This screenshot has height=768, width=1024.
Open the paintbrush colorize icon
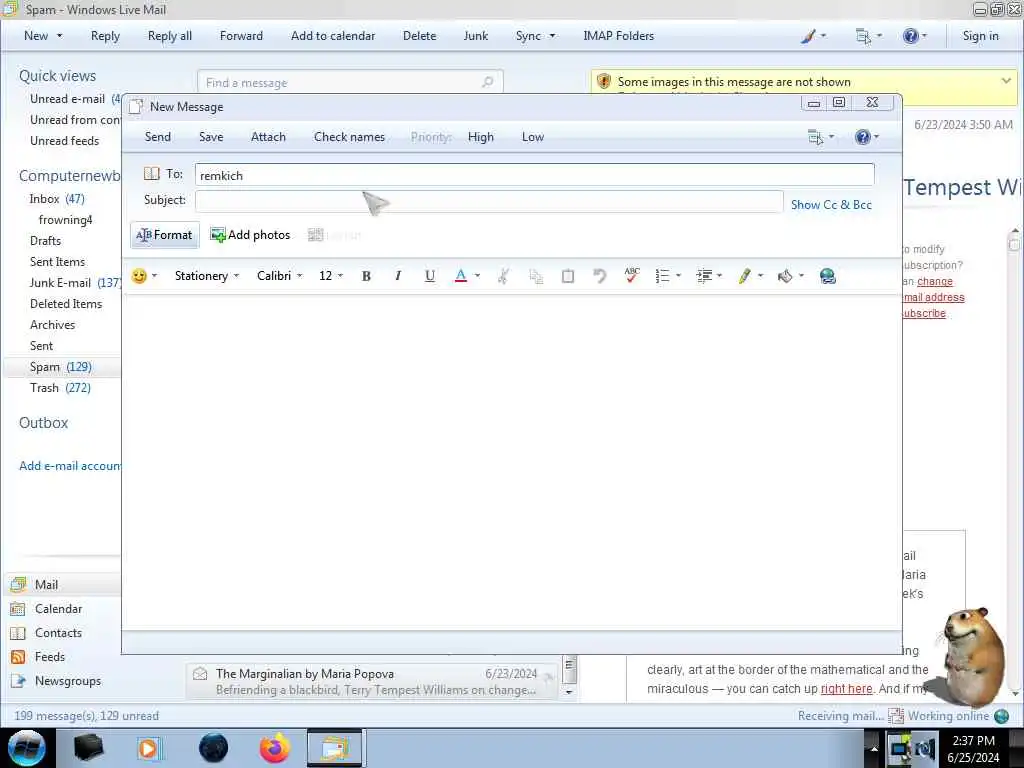click(x=808, y=36)
